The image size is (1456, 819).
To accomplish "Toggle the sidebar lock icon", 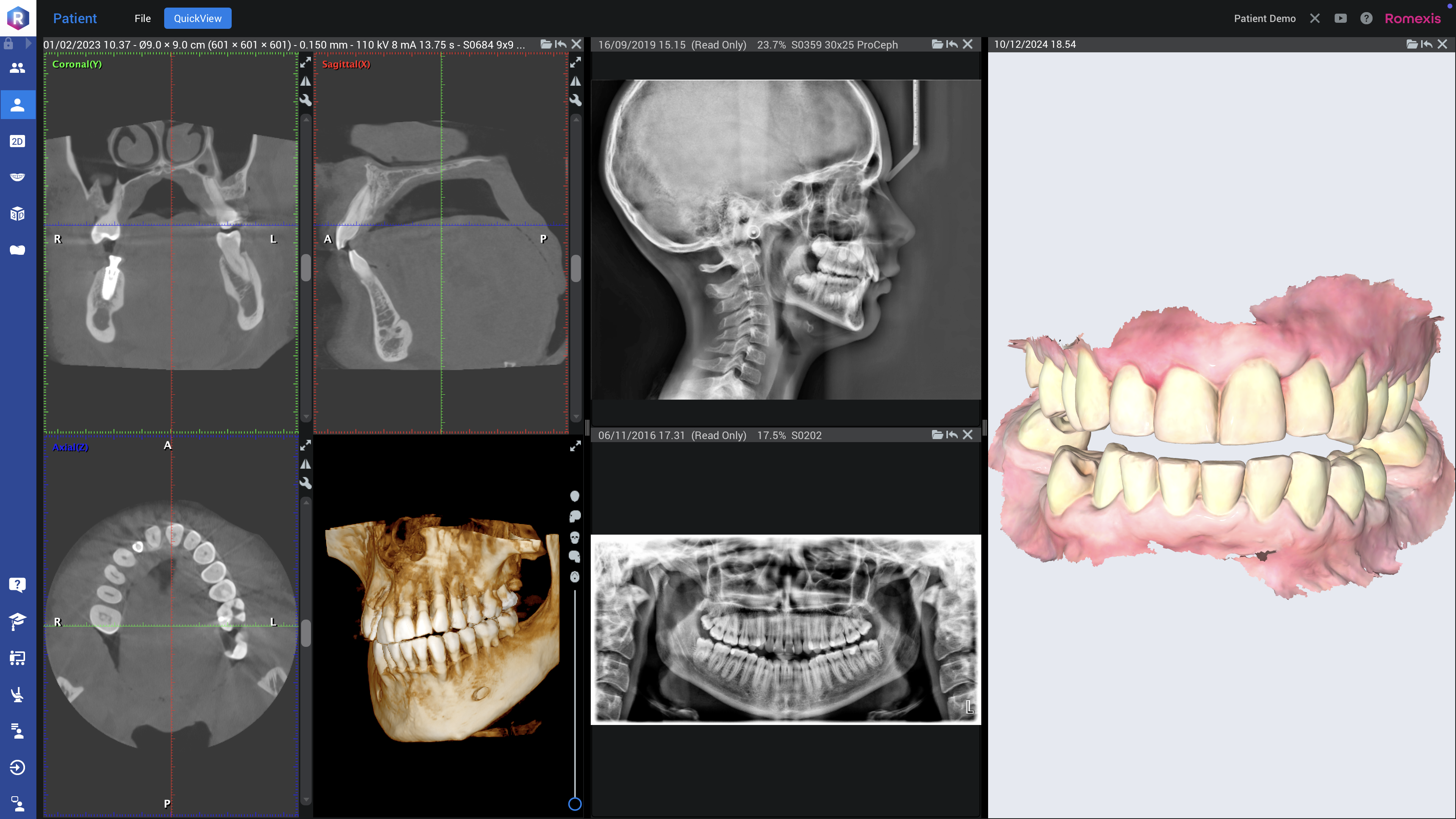I will (x=8, y=44).
